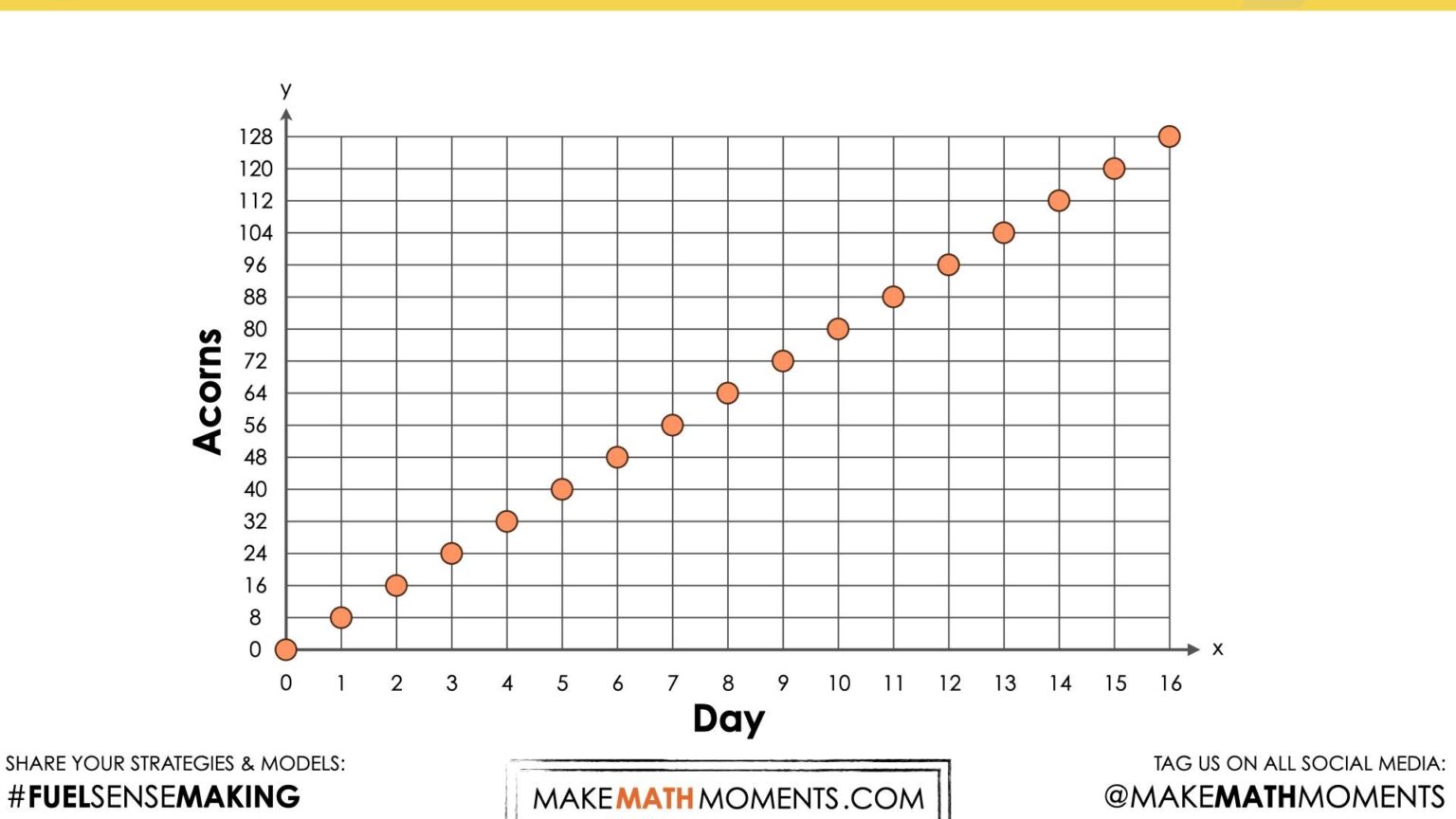Select the data point at day 1
Image resolution: width=1456 pixels, height=819 pixels.
(x=341, y=618)
